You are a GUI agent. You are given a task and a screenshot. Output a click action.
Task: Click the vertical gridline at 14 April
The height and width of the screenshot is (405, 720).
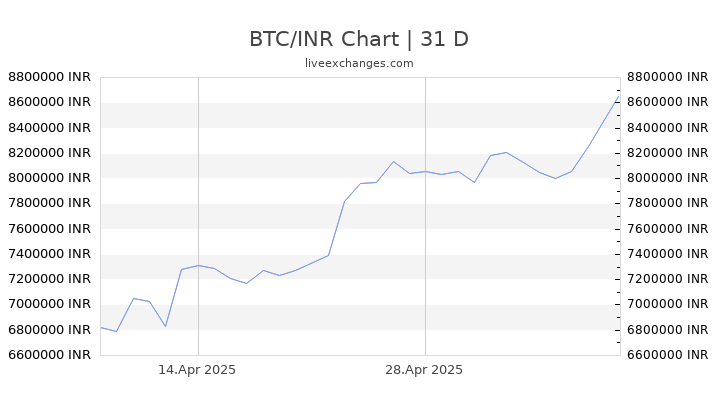click(198, 216)
